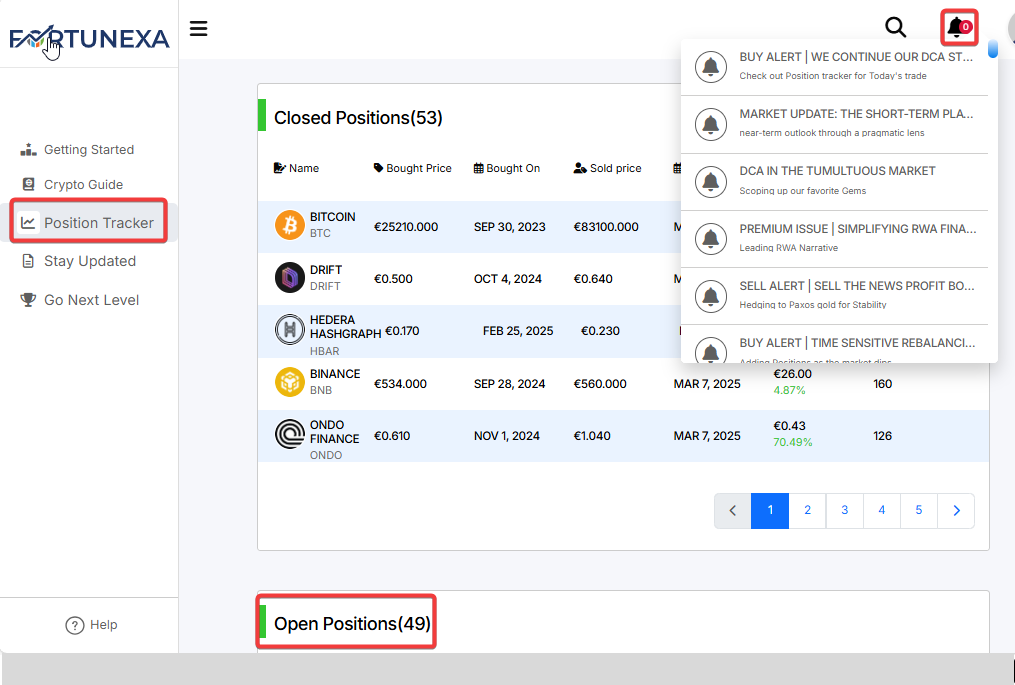The height and width of the screenshot is (685, 1015).
Task: Click Binance profit percentage 4.87%
Action: (789, 390)
